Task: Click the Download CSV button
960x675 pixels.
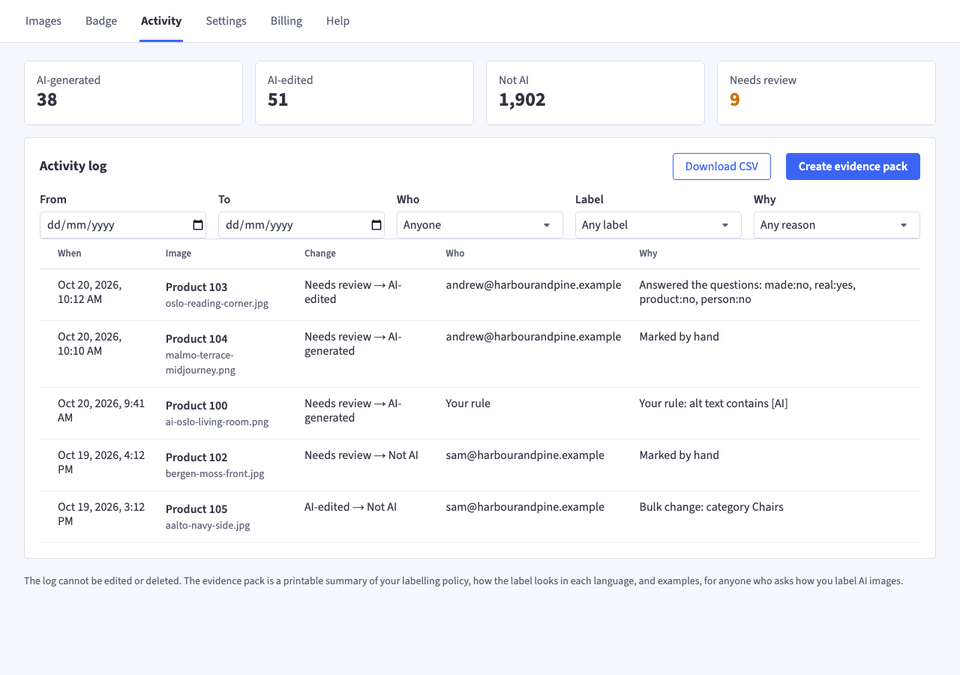Action: pyautogui.click(x=721, y=167)
